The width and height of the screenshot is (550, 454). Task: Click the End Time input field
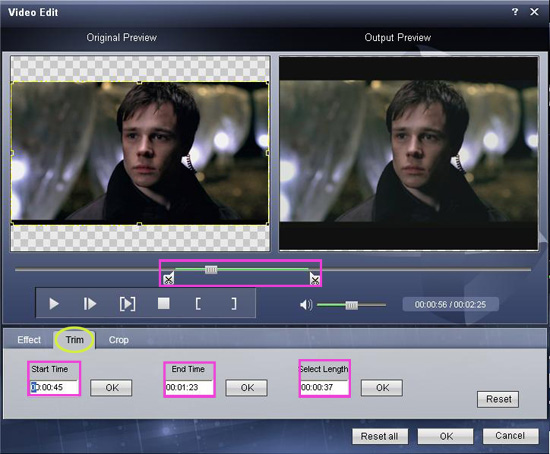coord(189,387)
